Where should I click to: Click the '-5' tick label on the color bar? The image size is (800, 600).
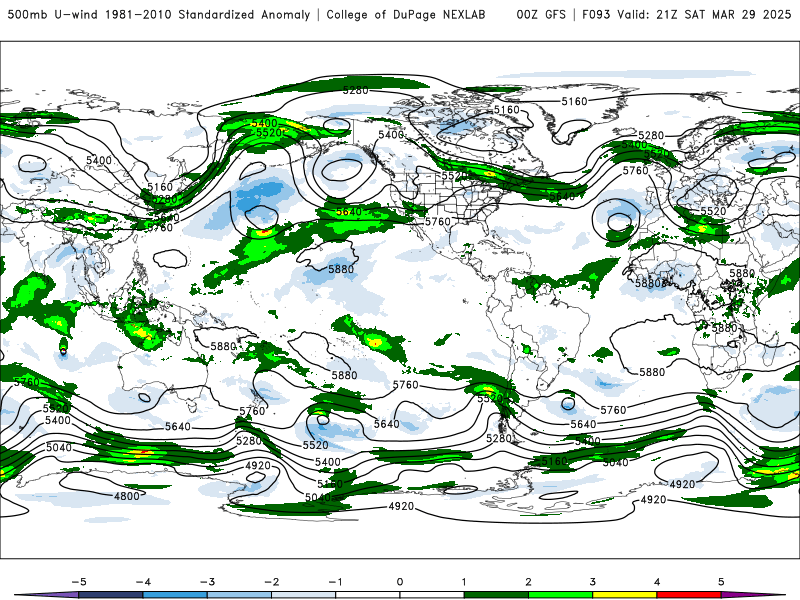pyautogui.click(x=79, y=582)
